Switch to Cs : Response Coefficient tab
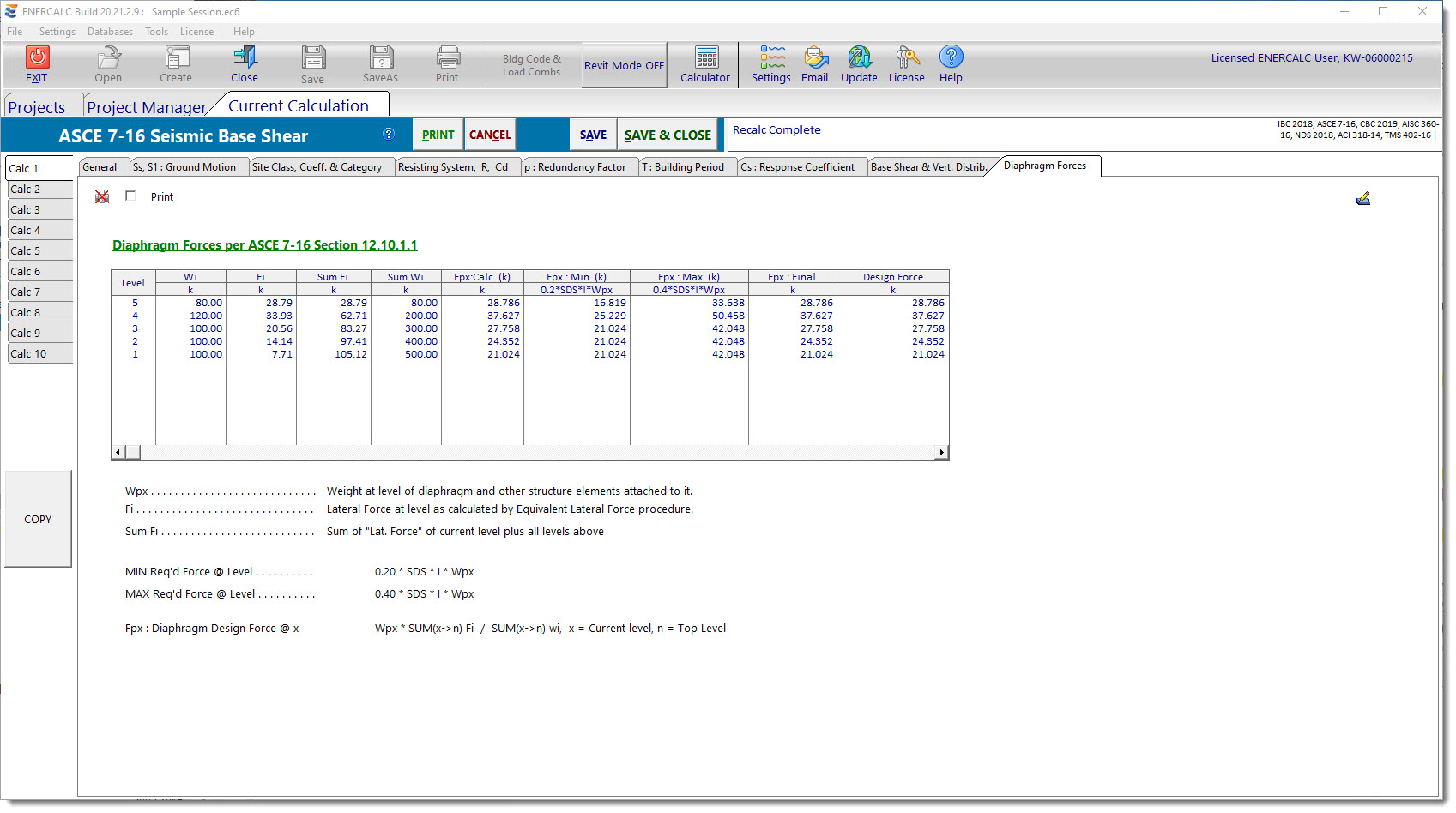 point(798,167)
